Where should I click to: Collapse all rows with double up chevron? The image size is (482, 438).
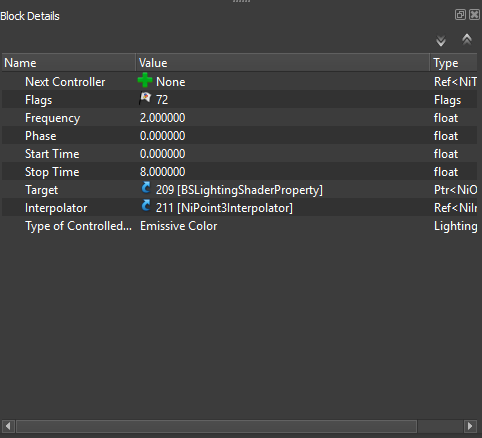[x=467, y=40]
